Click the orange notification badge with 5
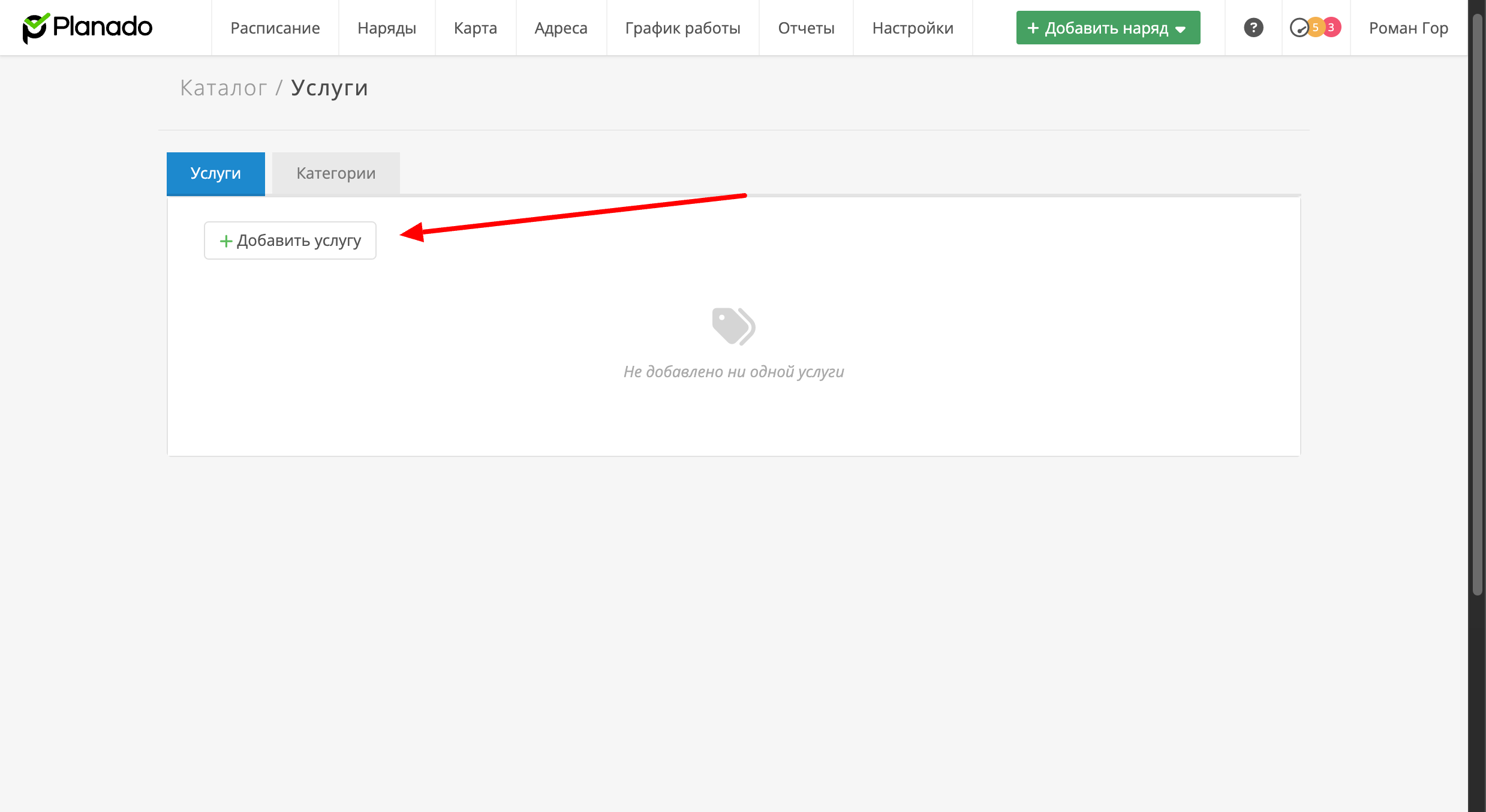Viewport: 1486px width, 812px height. click(x=1315, y=28)
